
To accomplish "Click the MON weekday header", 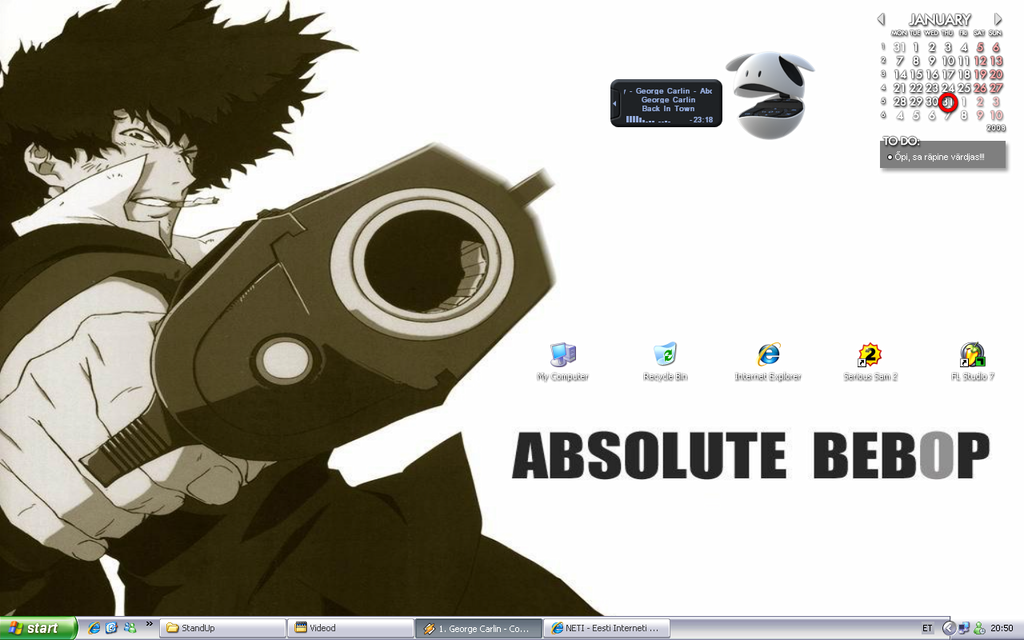I will (899, 33).
